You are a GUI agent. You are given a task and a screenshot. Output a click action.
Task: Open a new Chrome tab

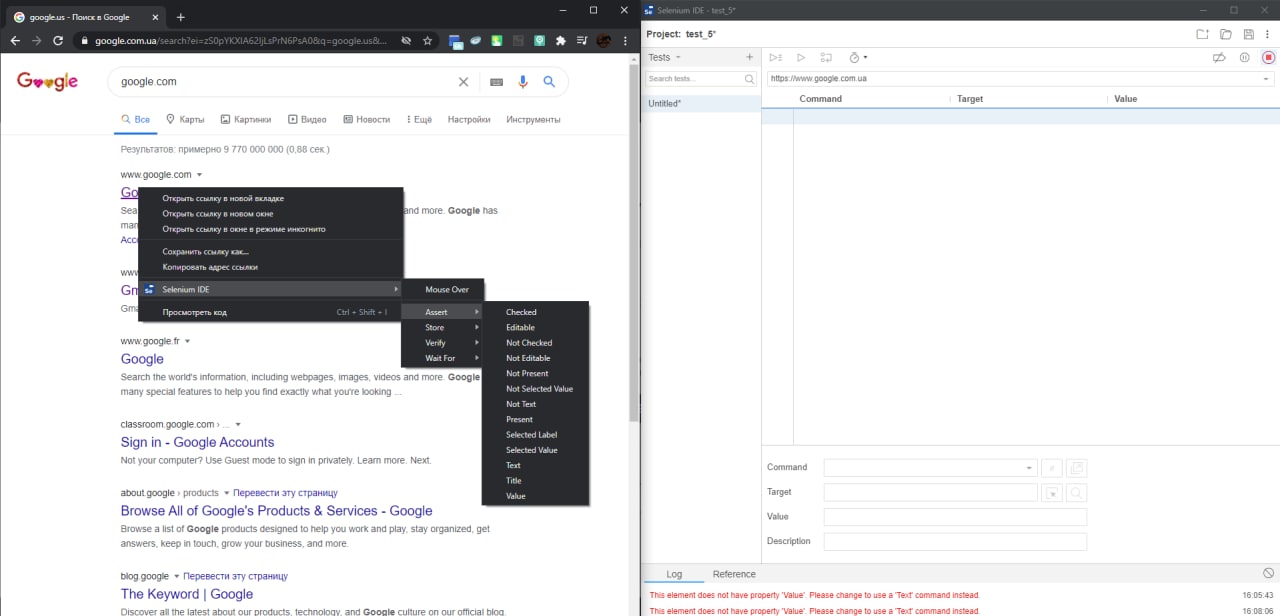click(181, 17)
